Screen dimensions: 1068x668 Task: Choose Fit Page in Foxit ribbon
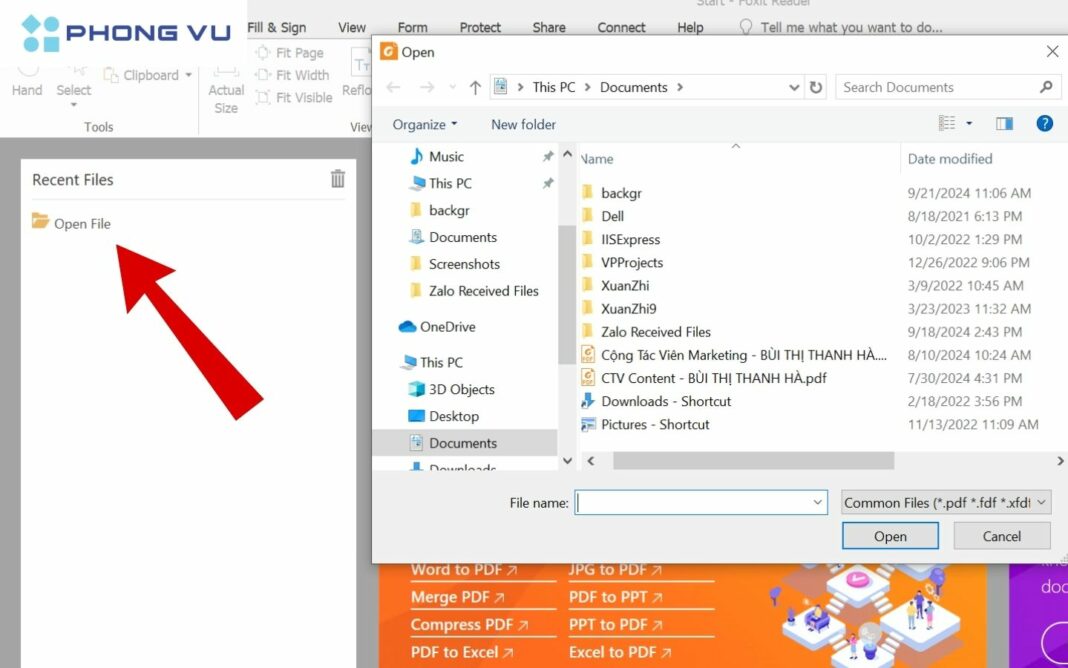coord(290,53)
